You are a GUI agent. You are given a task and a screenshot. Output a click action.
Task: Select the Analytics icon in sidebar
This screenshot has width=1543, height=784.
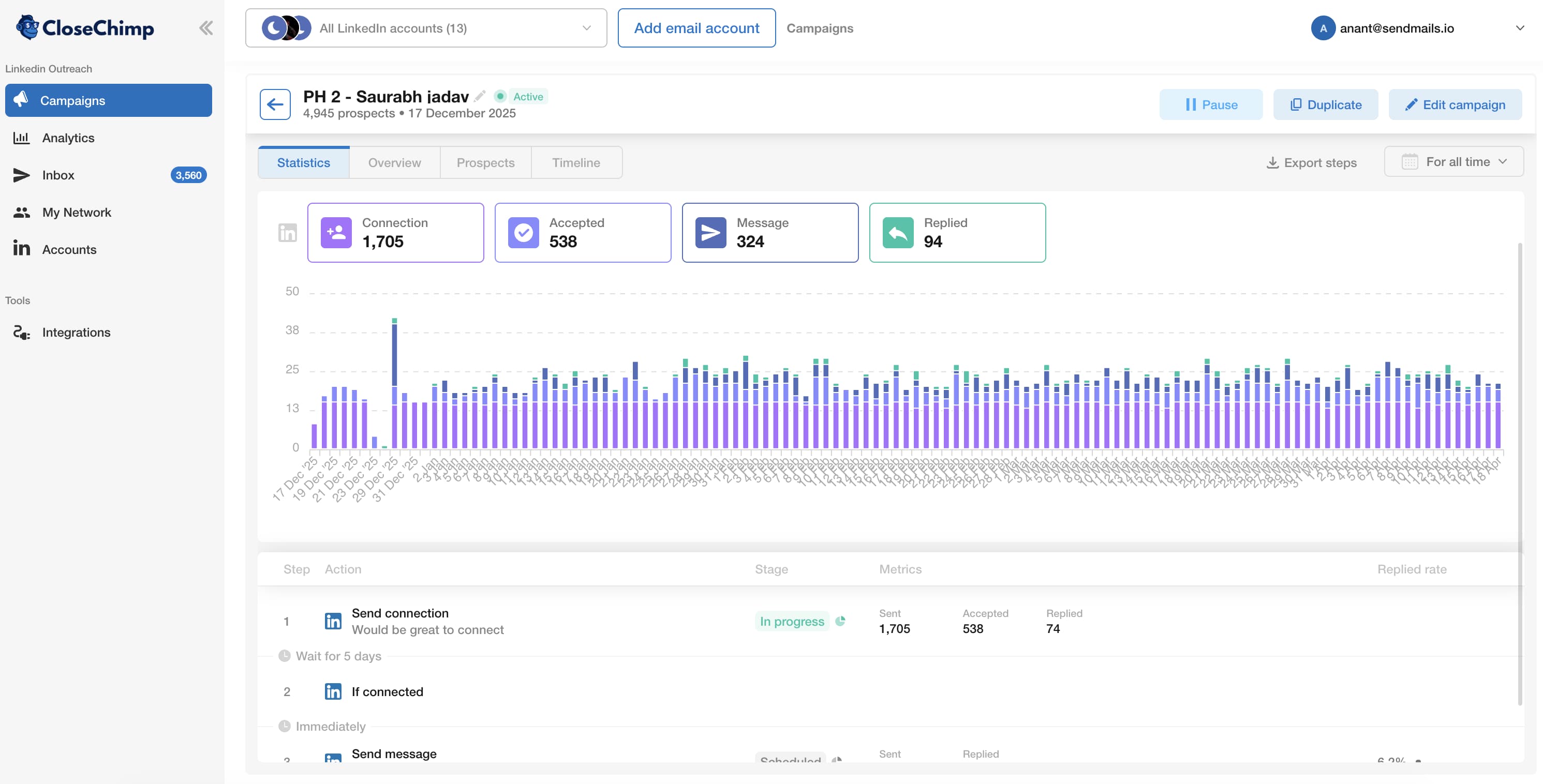tap(22, 138)
